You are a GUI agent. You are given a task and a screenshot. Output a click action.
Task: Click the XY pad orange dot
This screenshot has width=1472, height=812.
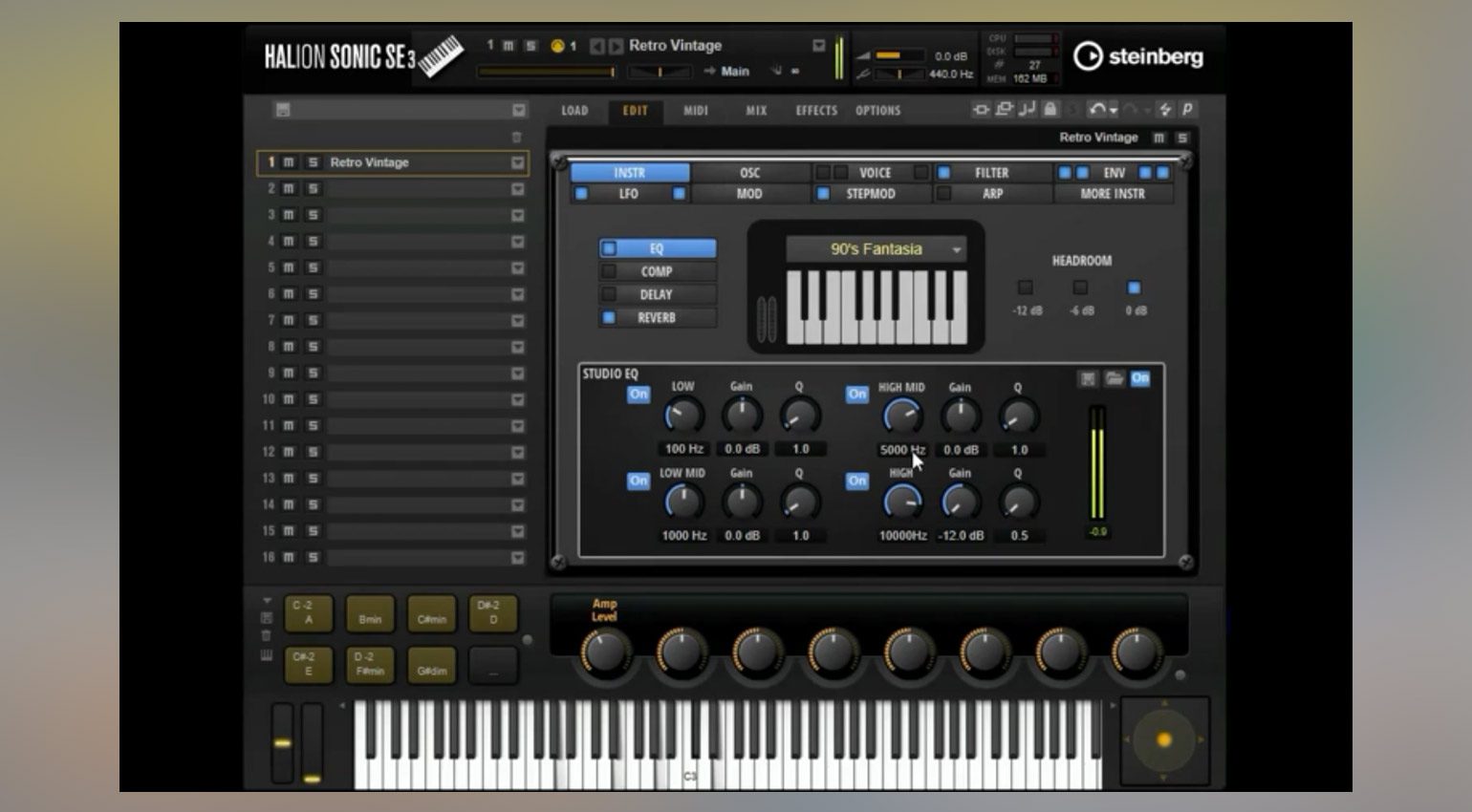tap(1164, 740)
